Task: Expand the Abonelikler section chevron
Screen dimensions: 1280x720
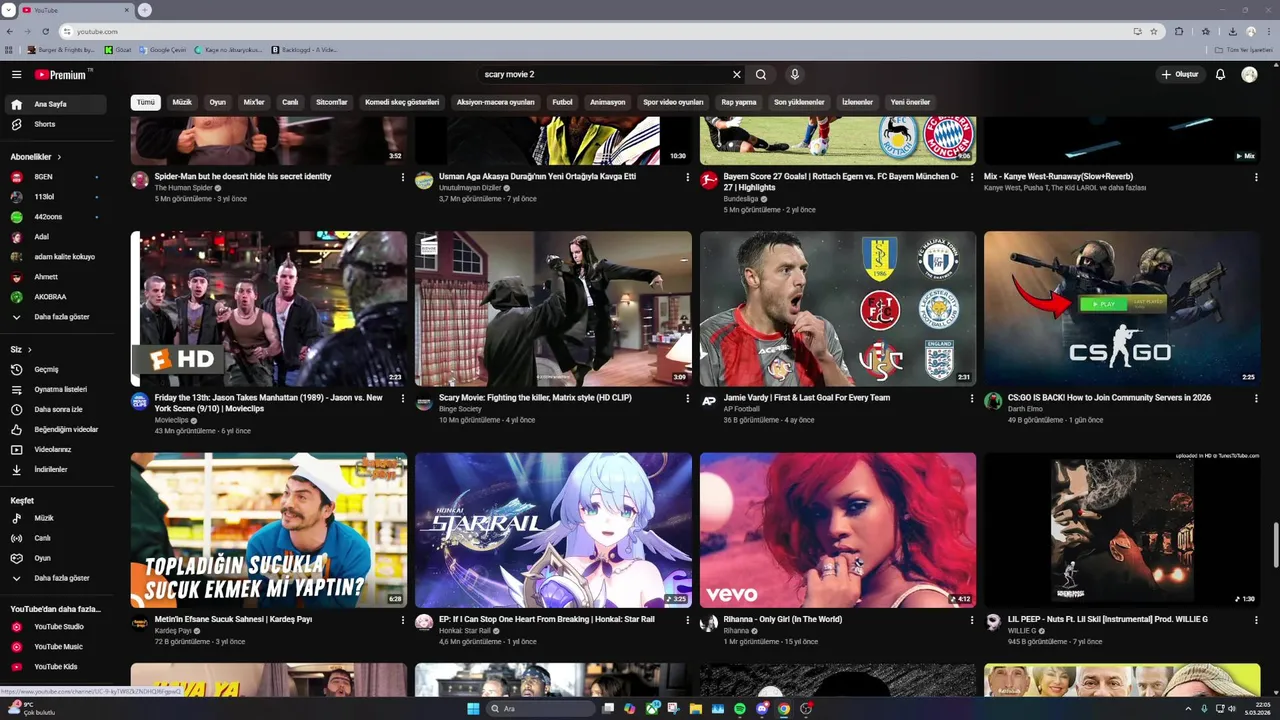Action: (x=59, y=157)
